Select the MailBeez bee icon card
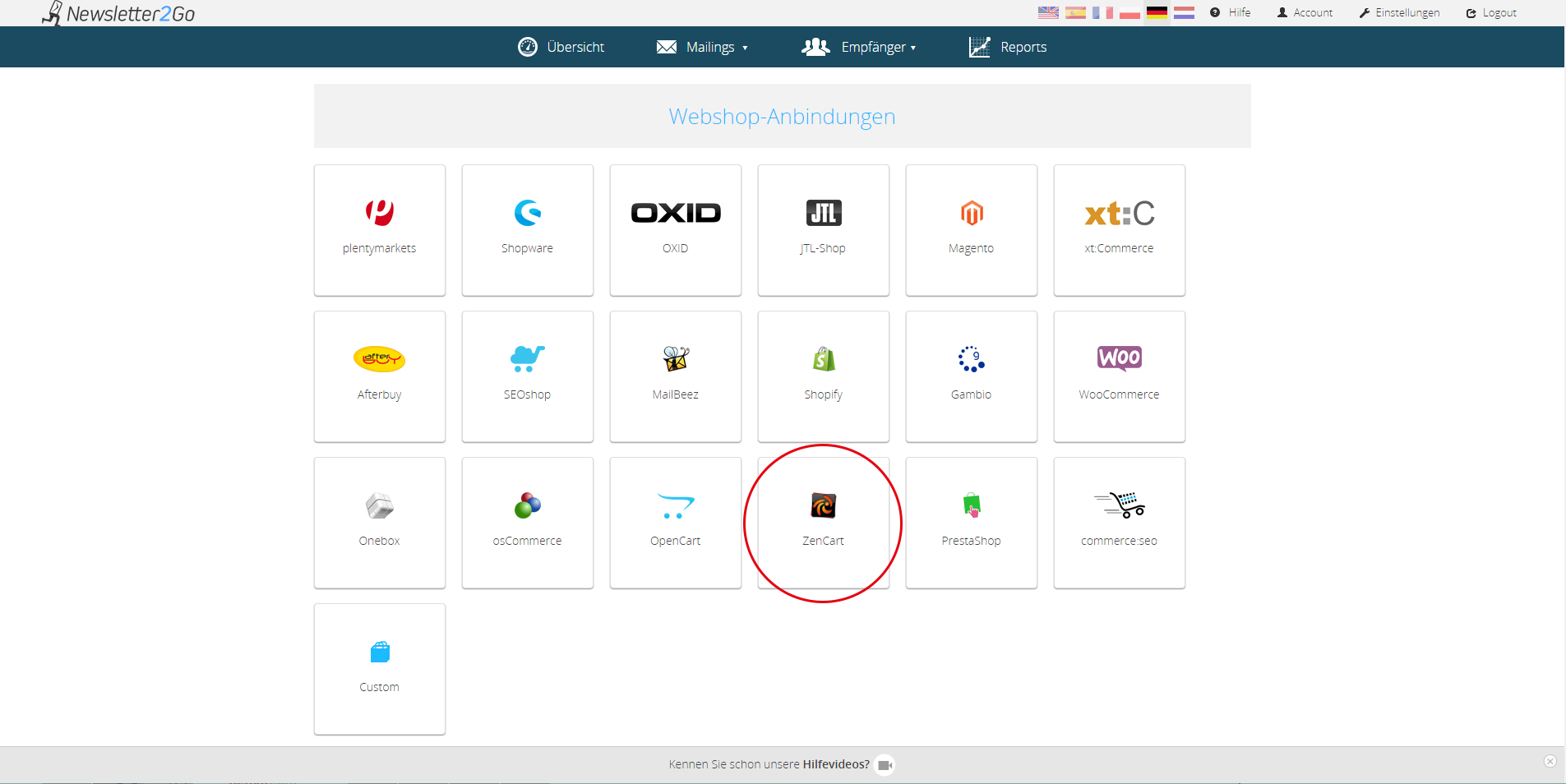1566x784 pixels. pos(676,376)
